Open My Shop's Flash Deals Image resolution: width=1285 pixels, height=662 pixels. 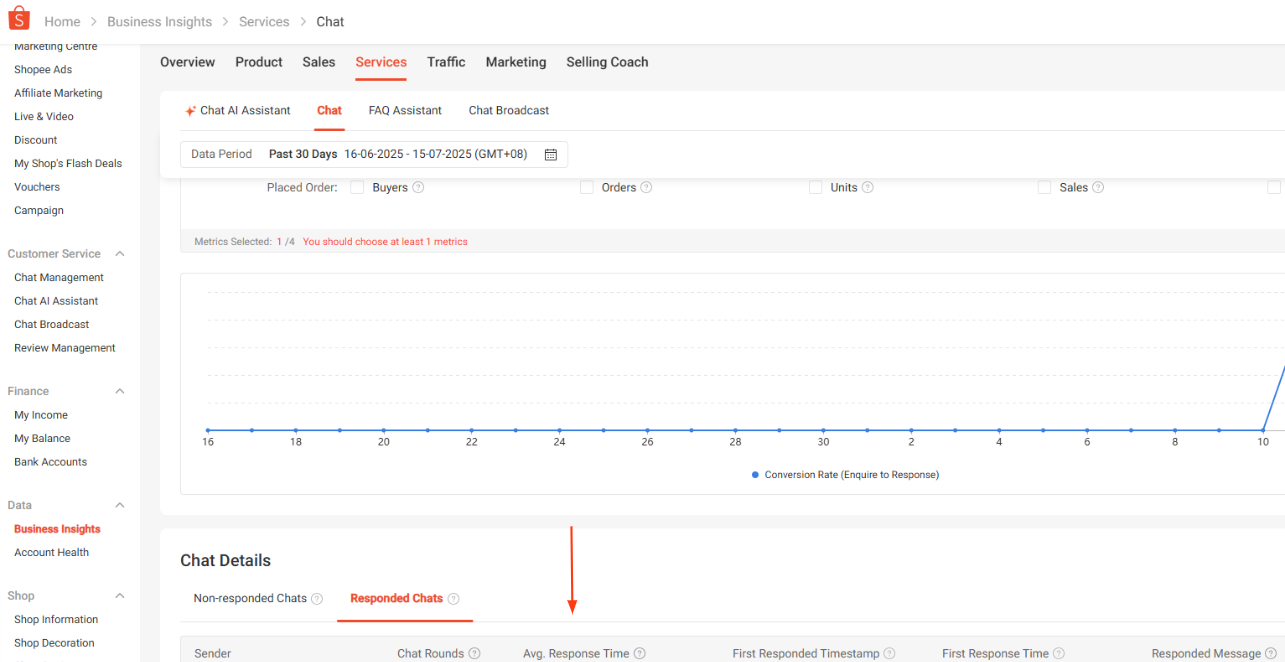pos(68,164)
